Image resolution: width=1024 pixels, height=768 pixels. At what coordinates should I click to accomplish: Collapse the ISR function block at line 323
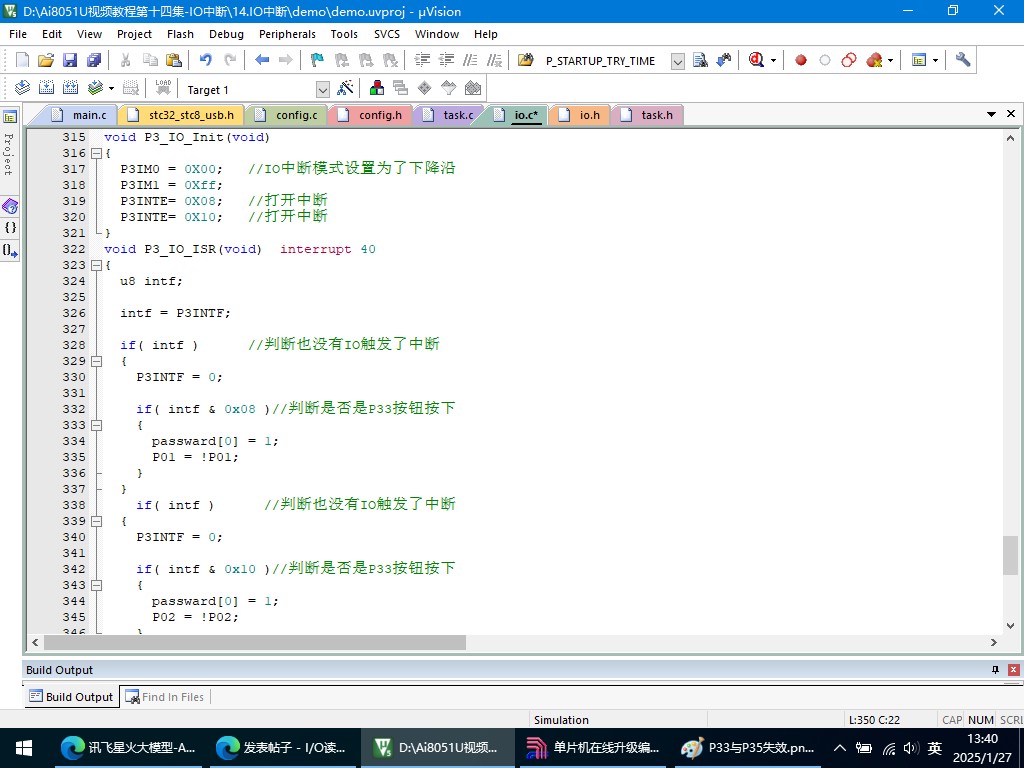tap(97, 265)
